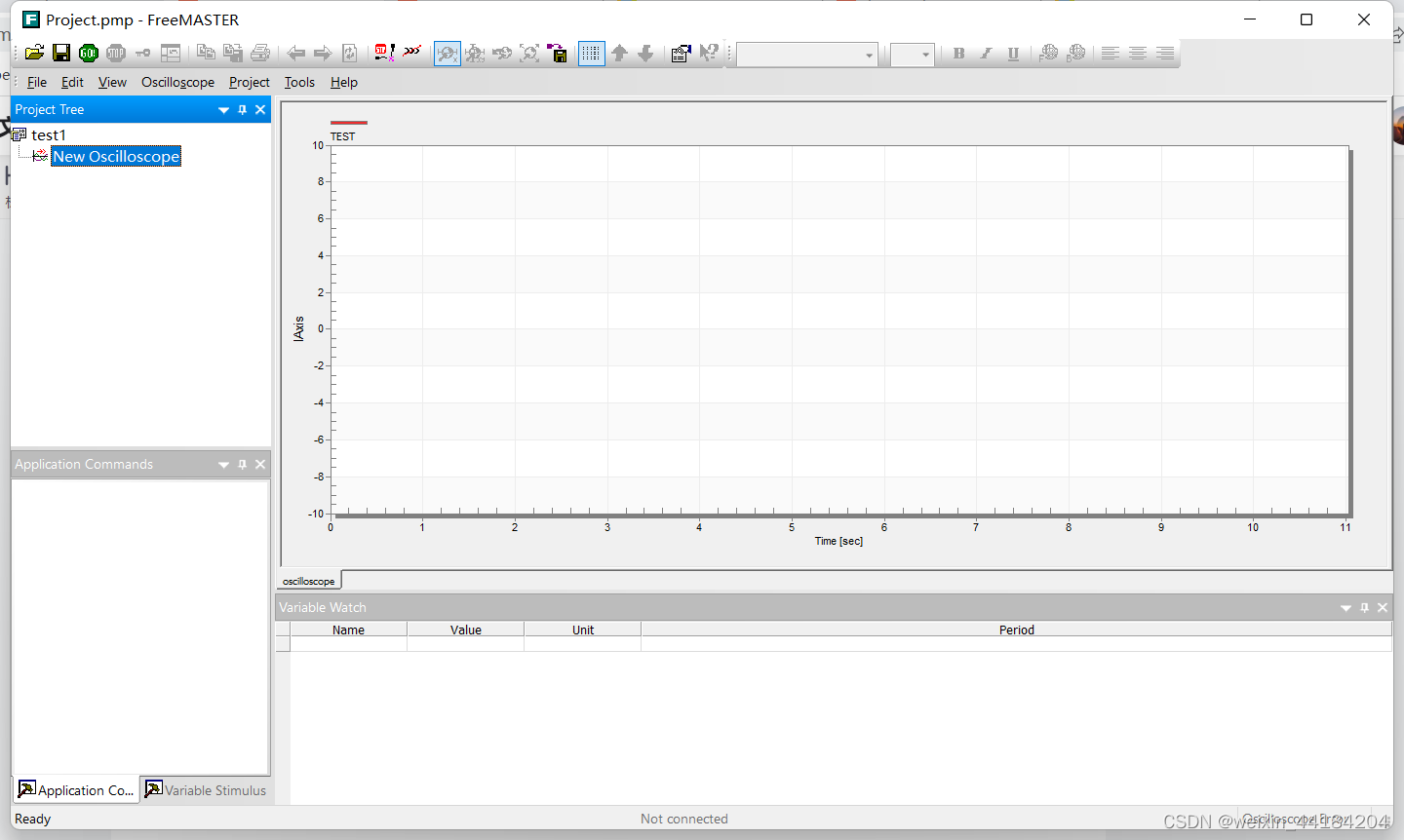The image size is (1404, 840).
Task: Navigate forward with the right arrow icon
Action: click(x=323, y=53)
